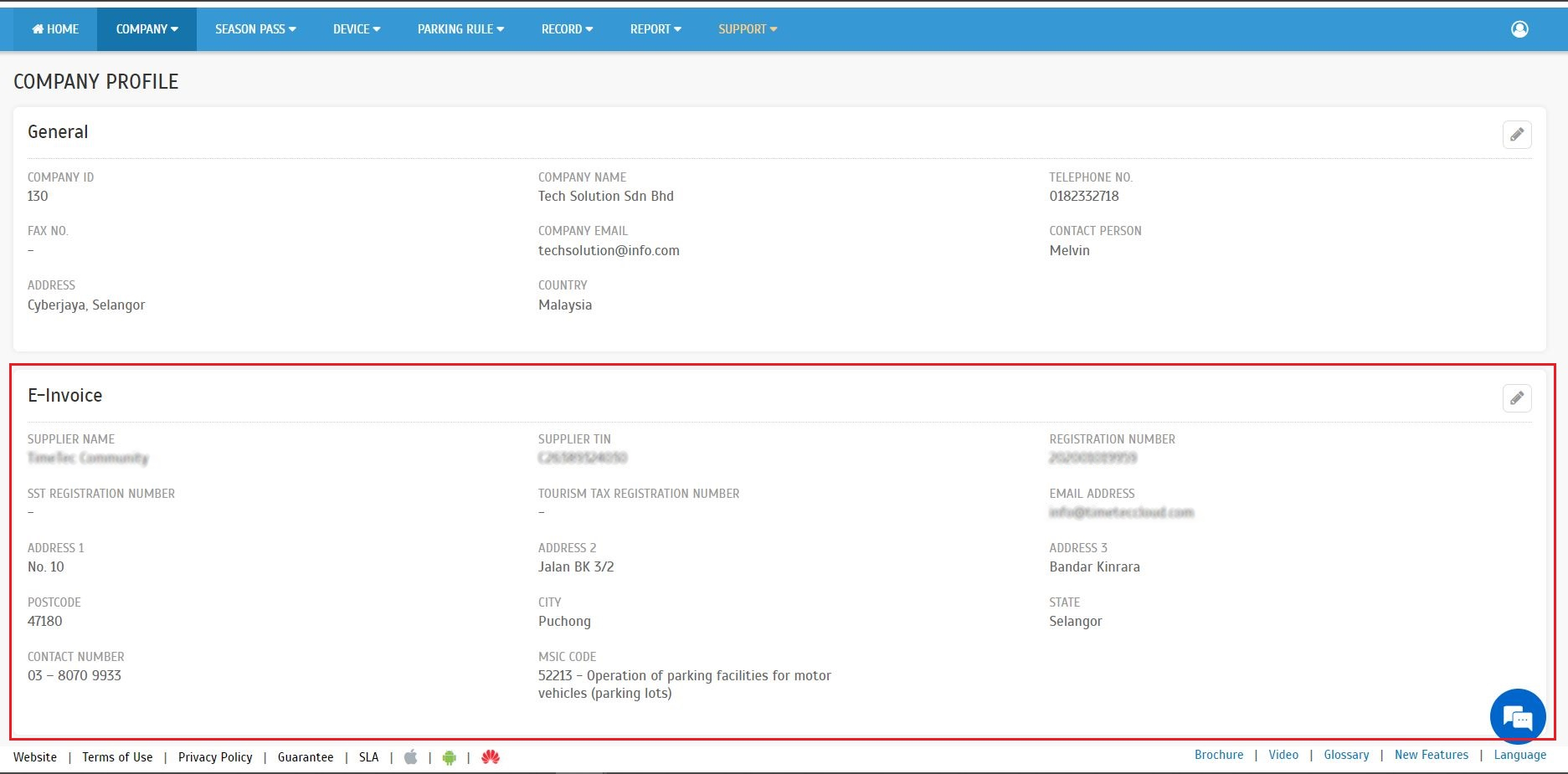Open the live chat bubble
This screenshot has height=774, width=1568.
[1517, 717]
